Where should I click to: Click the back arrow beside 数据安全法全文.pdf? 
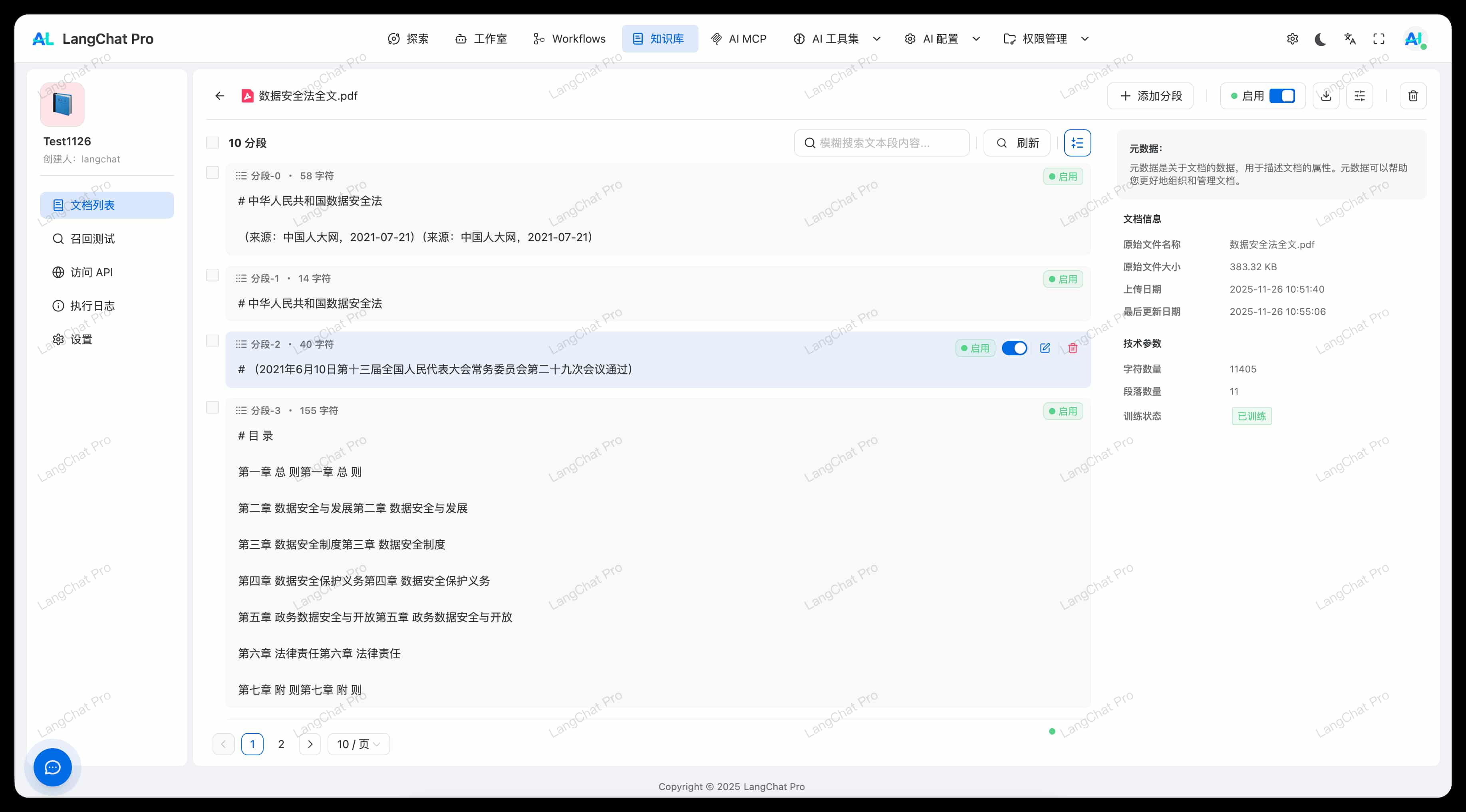click(220, 95)
